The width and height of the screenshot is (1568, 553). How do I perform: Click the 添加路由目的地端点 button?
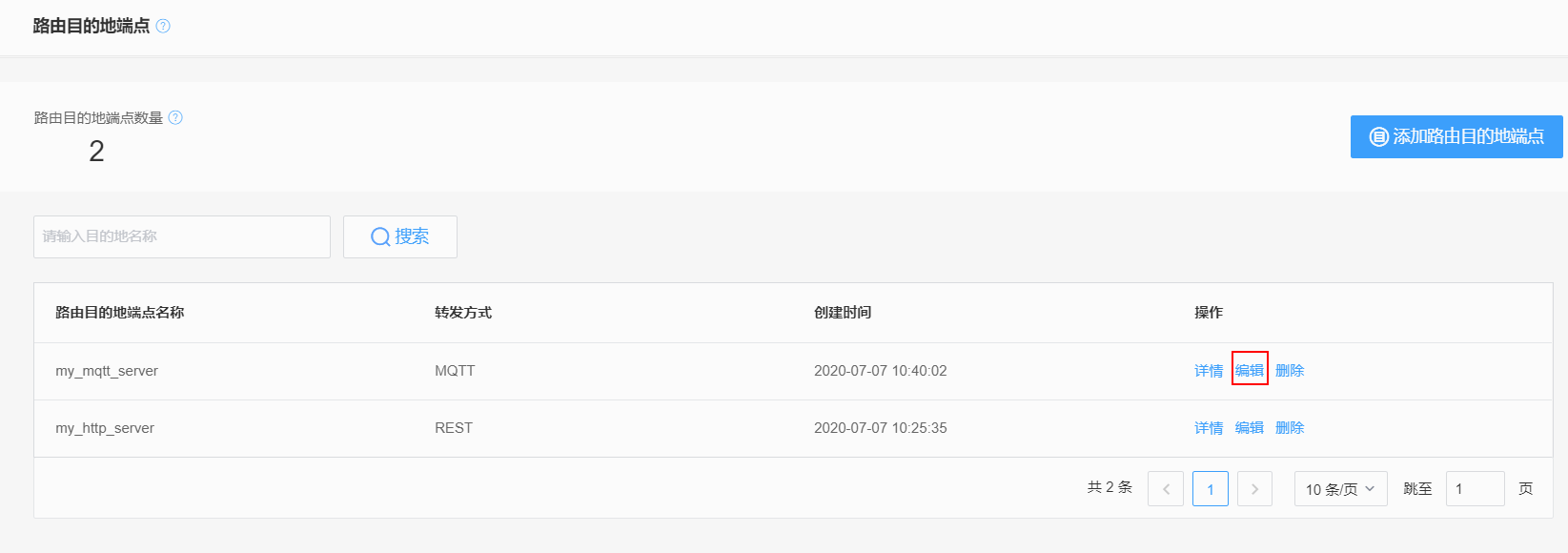(1456, 136)
